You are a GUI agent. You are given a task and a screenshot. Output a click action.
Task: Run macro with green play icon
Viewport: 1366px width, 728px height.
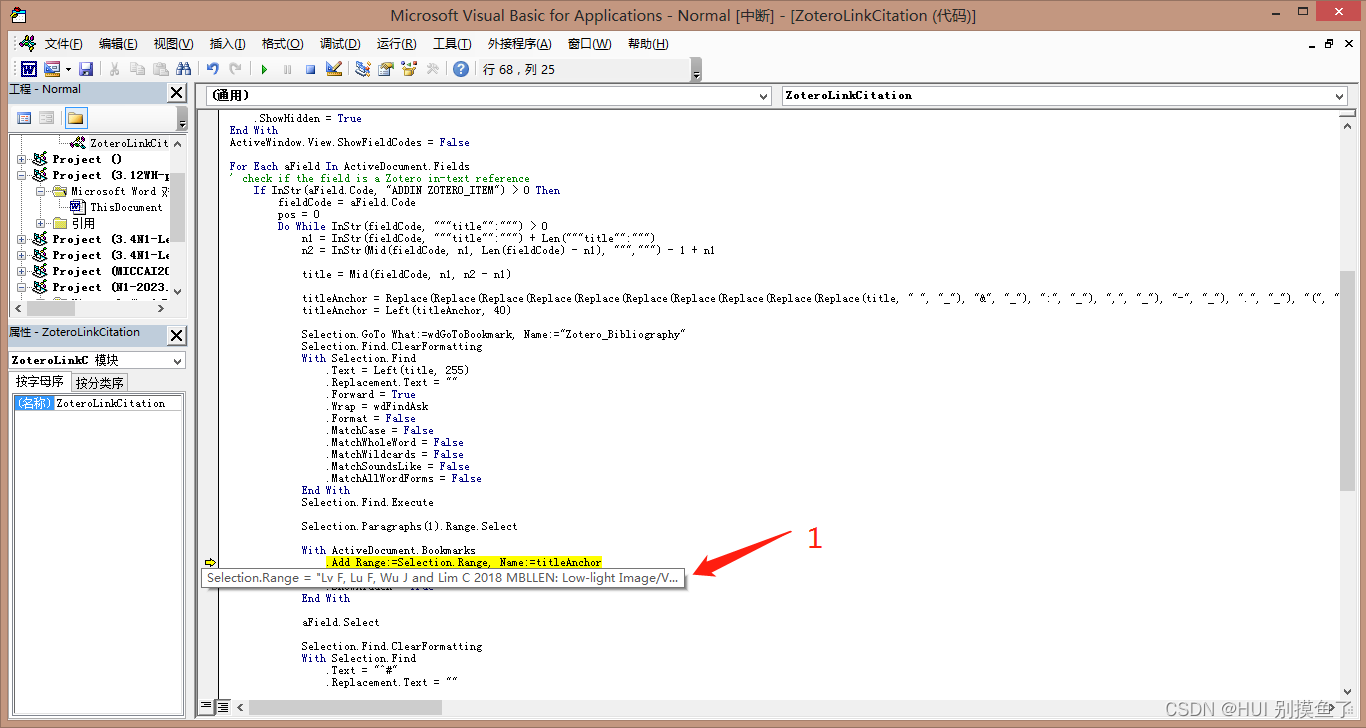coord(264,69)
